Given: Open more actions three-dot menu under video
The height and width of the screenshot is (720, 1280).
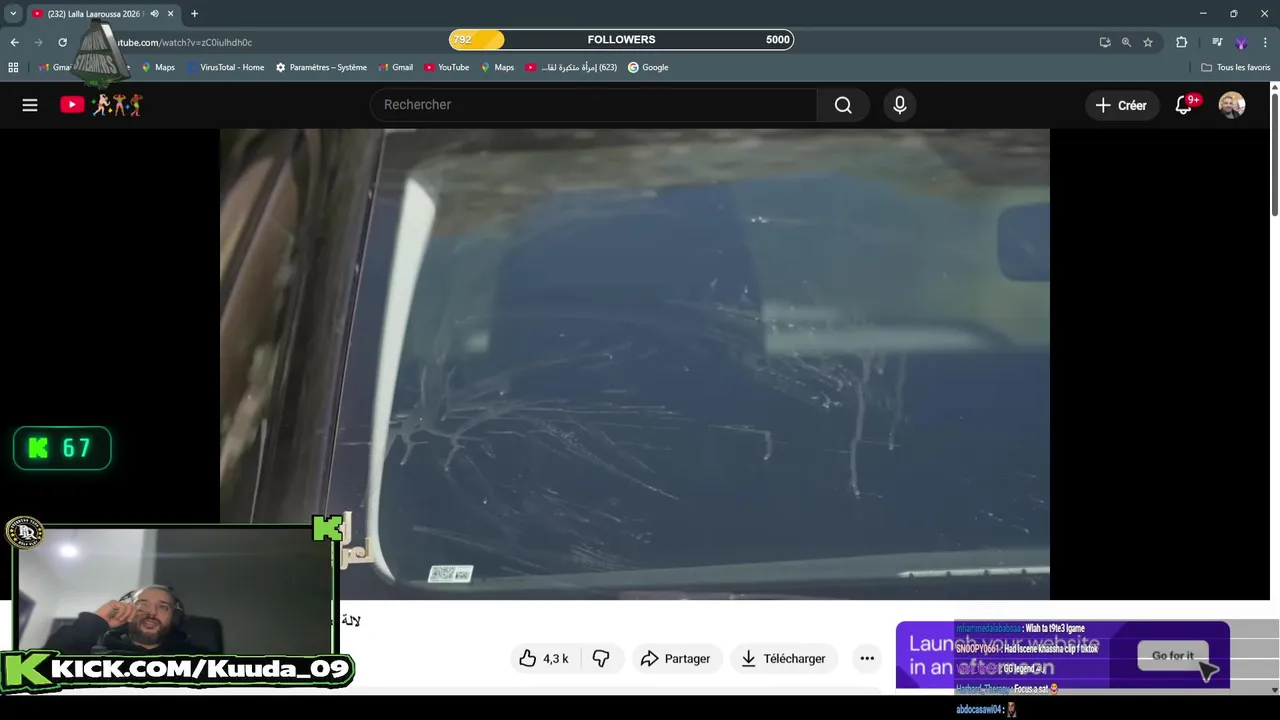Looking at the screenshot, I should click(867, 658).
